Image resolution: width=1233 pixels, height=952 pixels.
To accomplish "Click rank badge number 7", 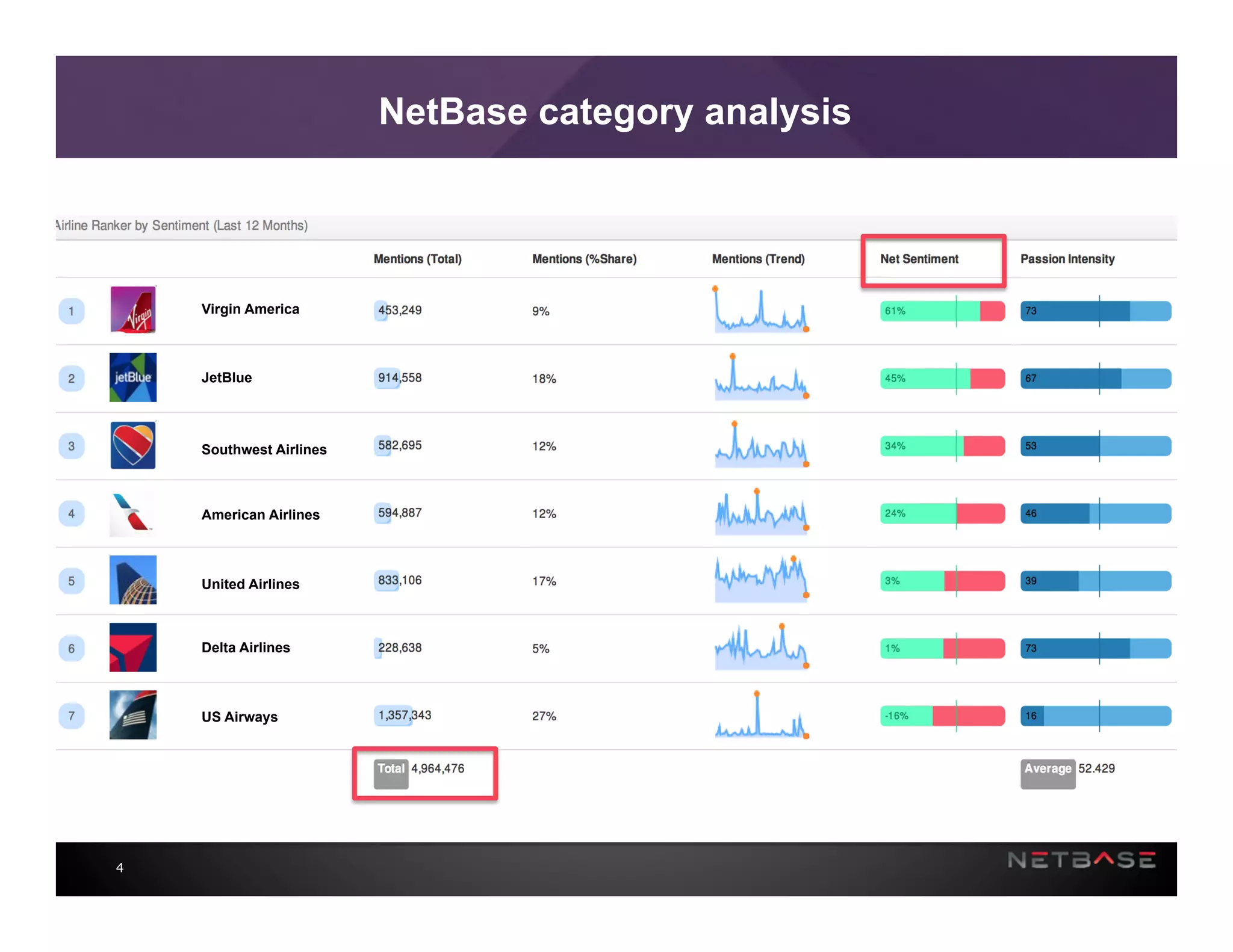I will point(72,716).
